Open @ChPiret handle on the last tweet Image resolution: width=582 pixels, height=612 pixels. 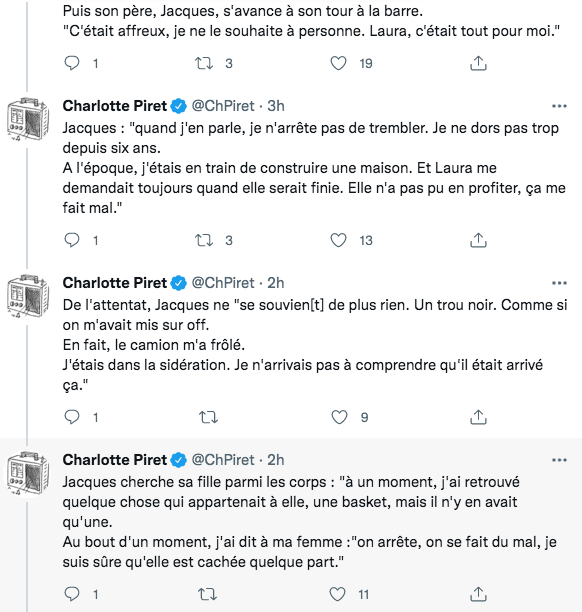click(x=223, y=460)
